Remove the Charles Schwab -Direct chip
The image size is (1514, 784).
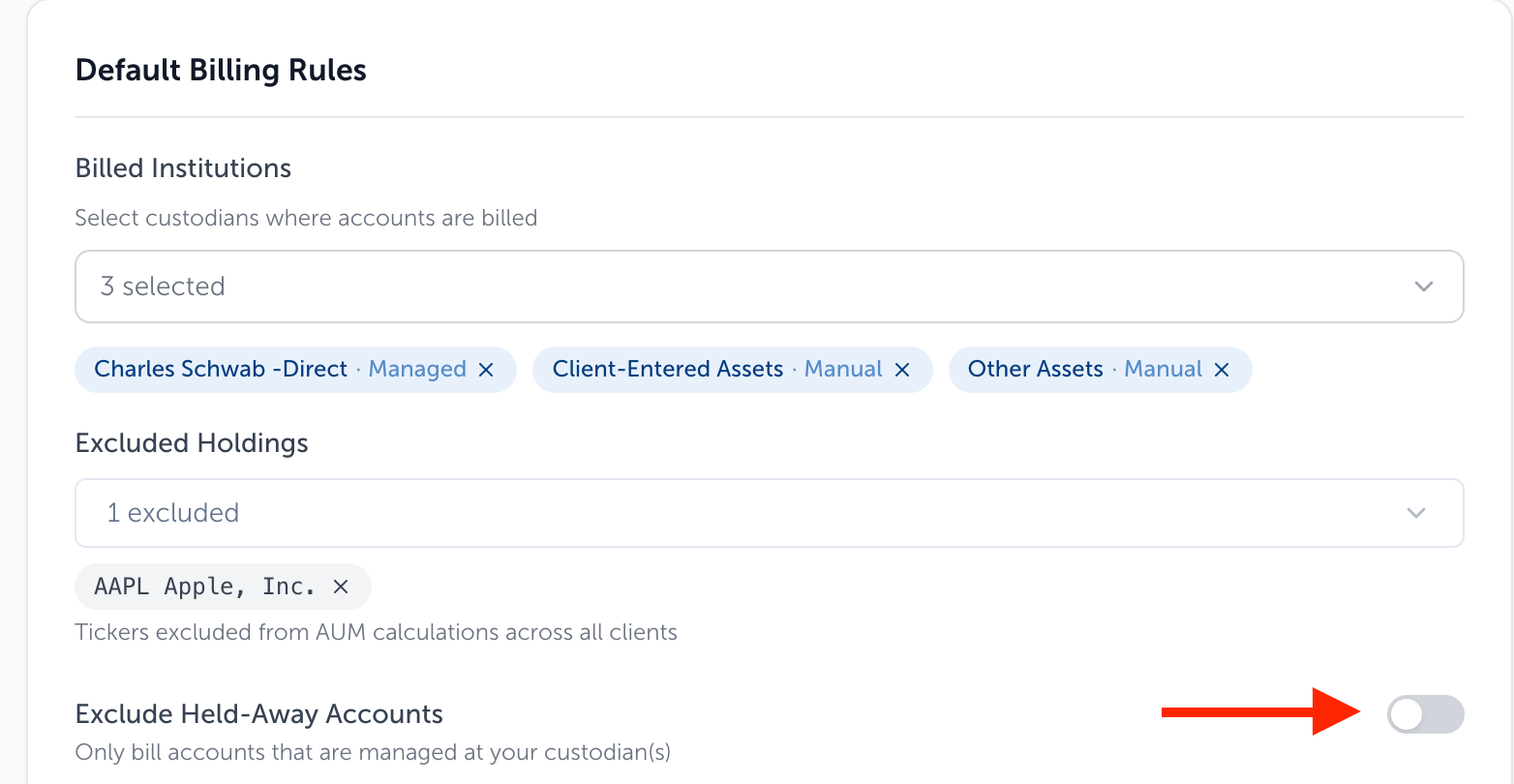486,370
